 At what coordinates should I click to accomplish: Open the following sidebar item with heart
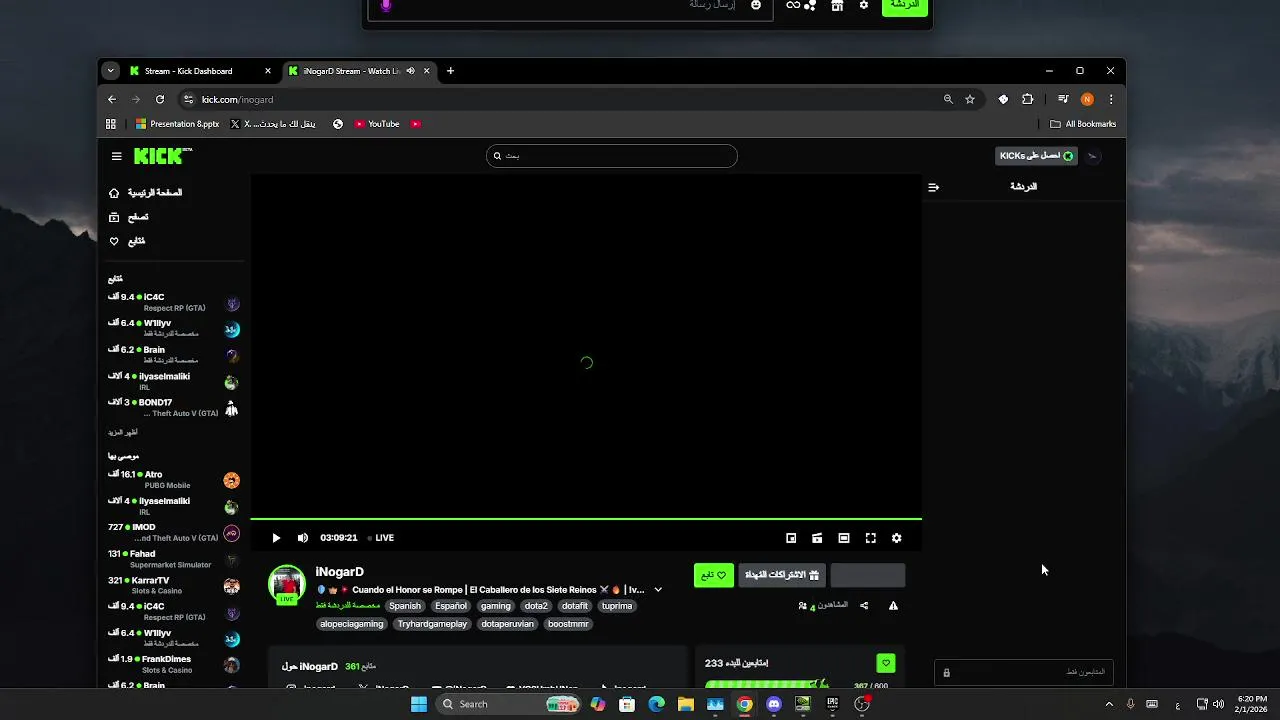point(127,241)
